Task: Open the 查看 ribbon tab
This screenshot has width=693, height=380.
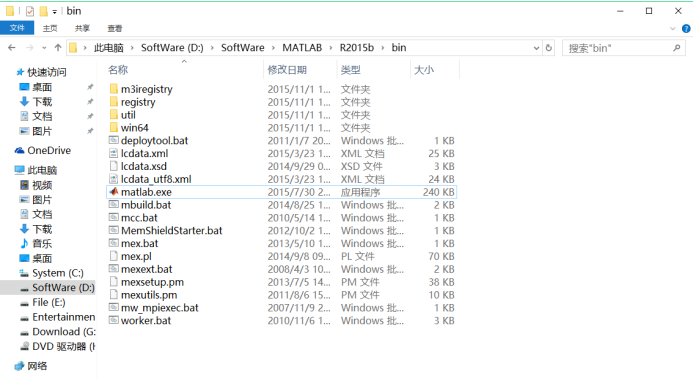Action: pos(114,28)
